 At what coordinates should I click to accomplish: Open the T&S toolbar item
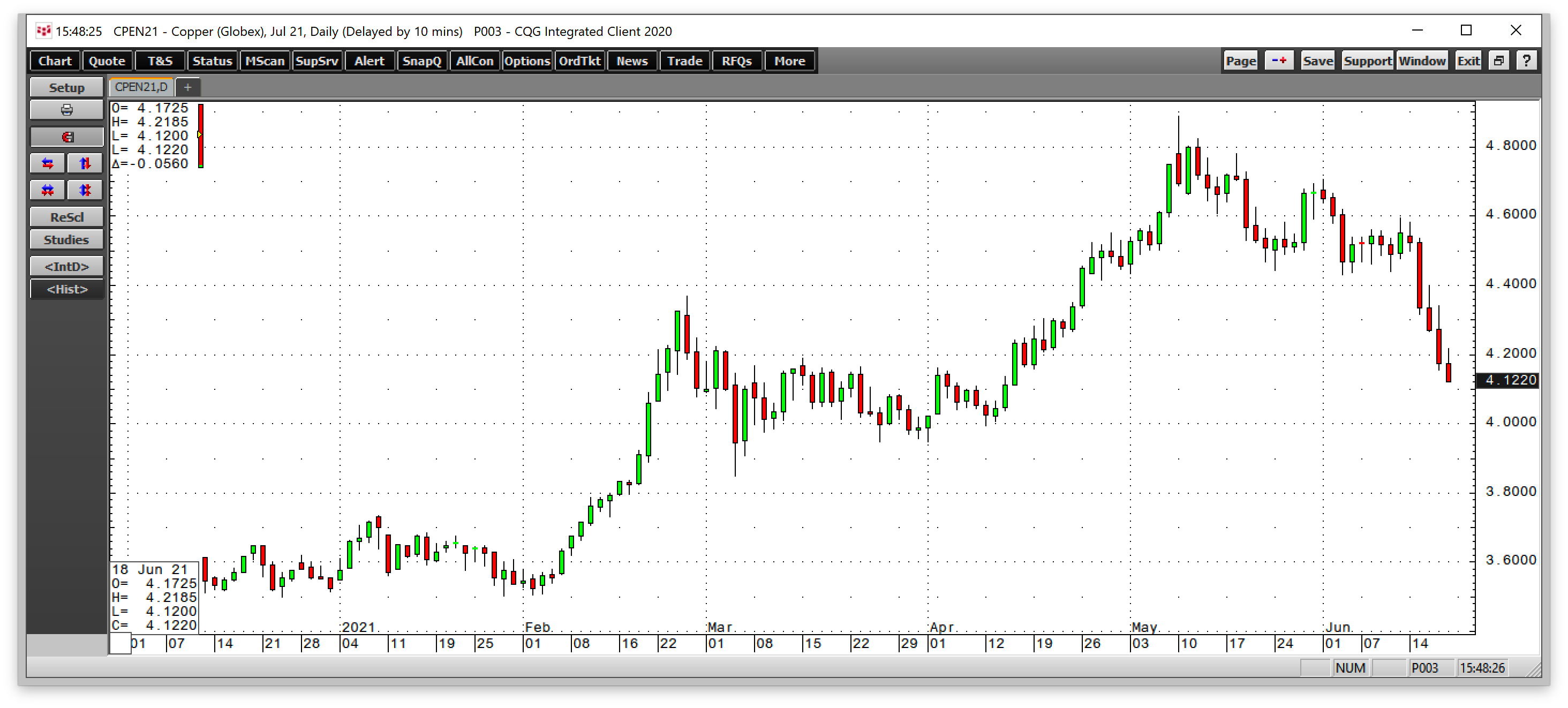click(x=160, y=61)
